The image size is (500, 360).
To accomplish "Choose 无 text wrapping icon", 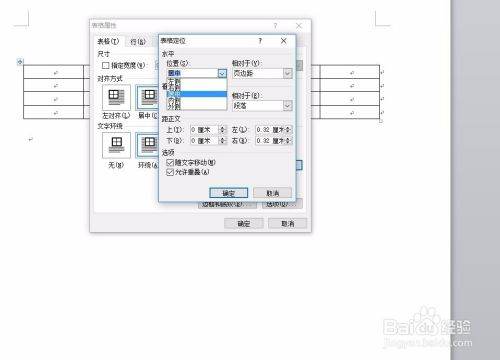I will pos(116,145).
